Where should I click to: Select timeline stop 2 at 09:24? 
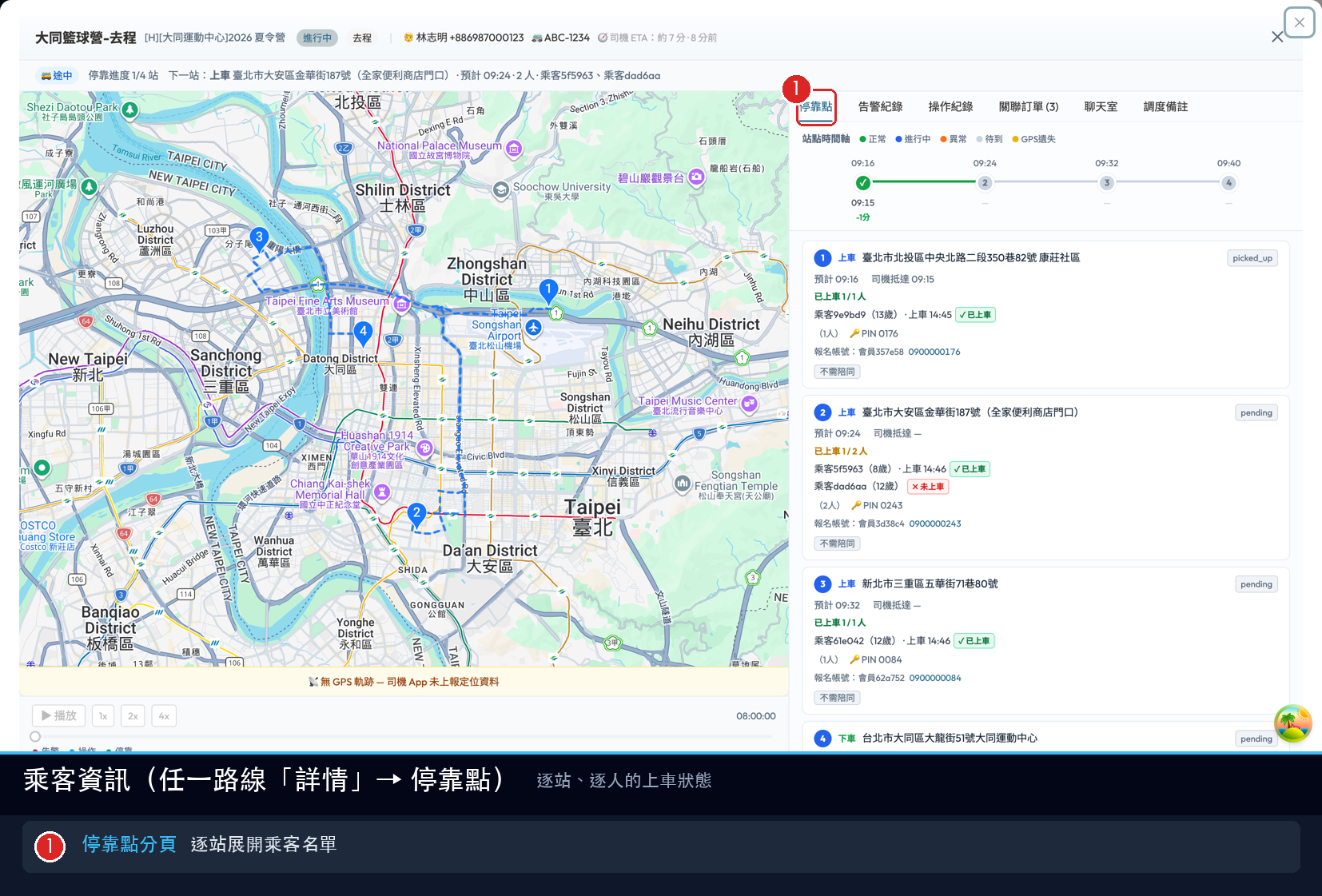(985, 183)
